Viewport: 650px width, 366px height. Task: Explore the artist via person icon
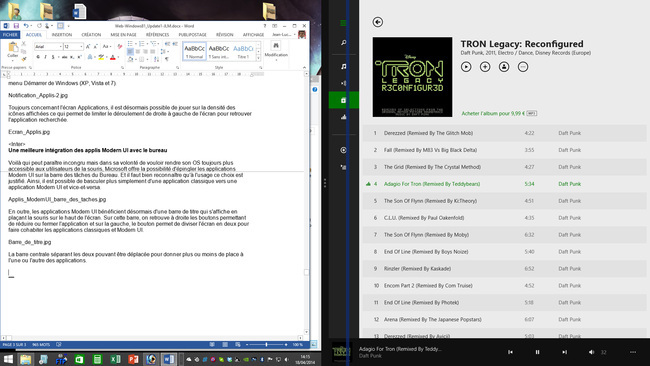coord(504,67)
